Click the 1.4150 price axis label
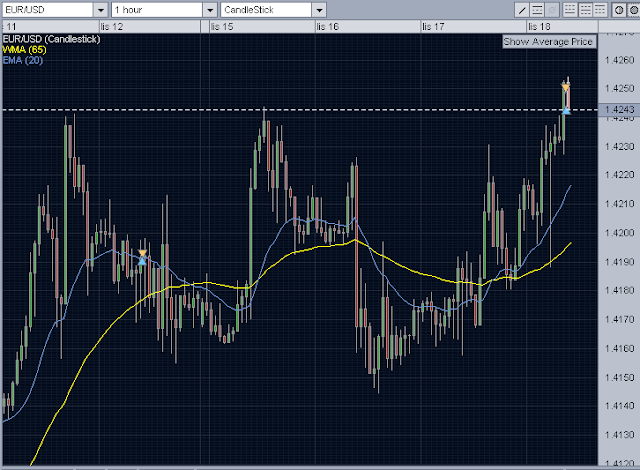Screen dimensions: 640x470 pyautogui.click(x=619, y=377)
